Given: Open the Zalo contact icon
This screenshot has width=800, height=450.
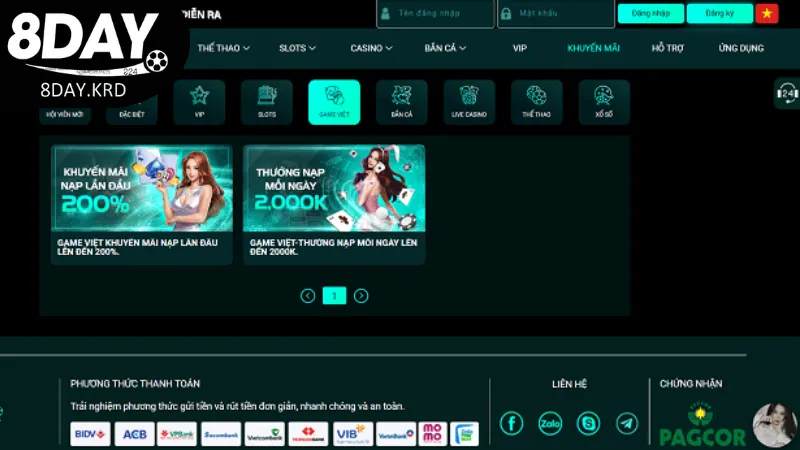Looking at the screenshot, I should click(x=550, y=423).
